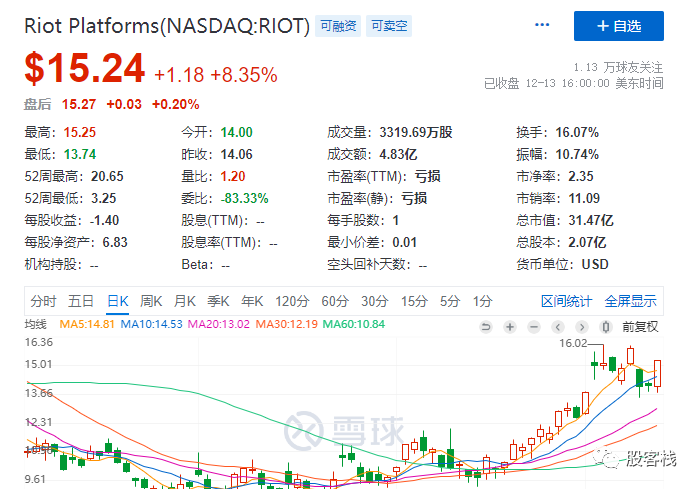Click the MA5:14.81 indicator label
699x489 pixels.
(87, 324)
